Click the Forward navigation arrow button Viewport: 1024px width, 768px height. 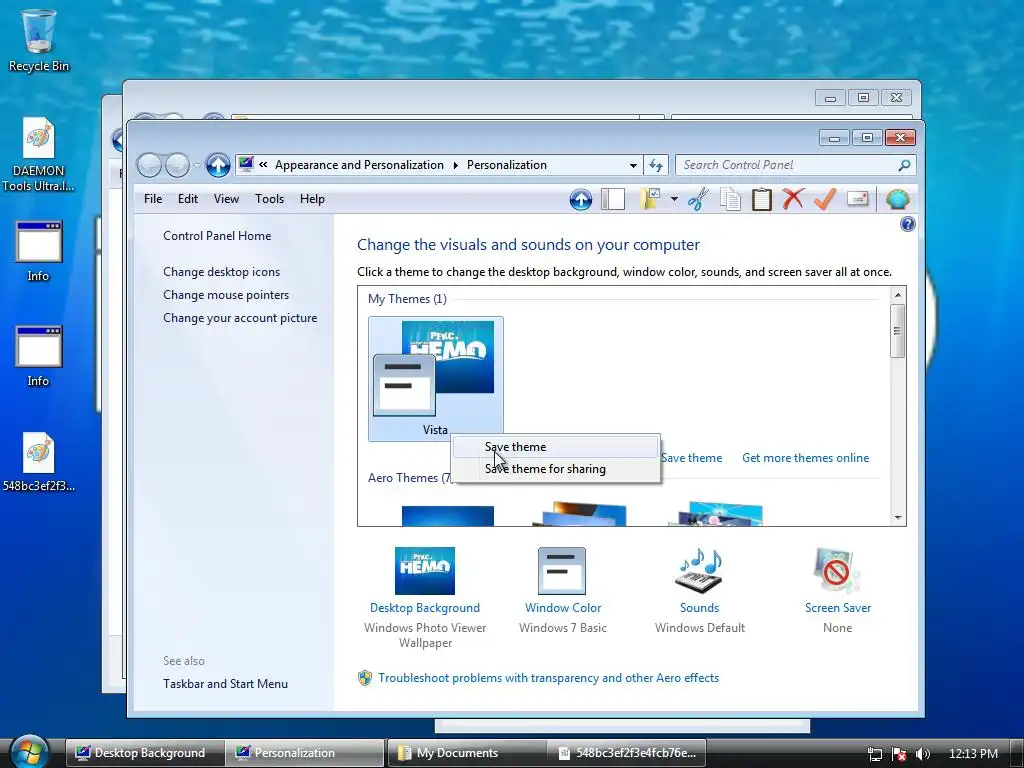click(x=177, y=165)
